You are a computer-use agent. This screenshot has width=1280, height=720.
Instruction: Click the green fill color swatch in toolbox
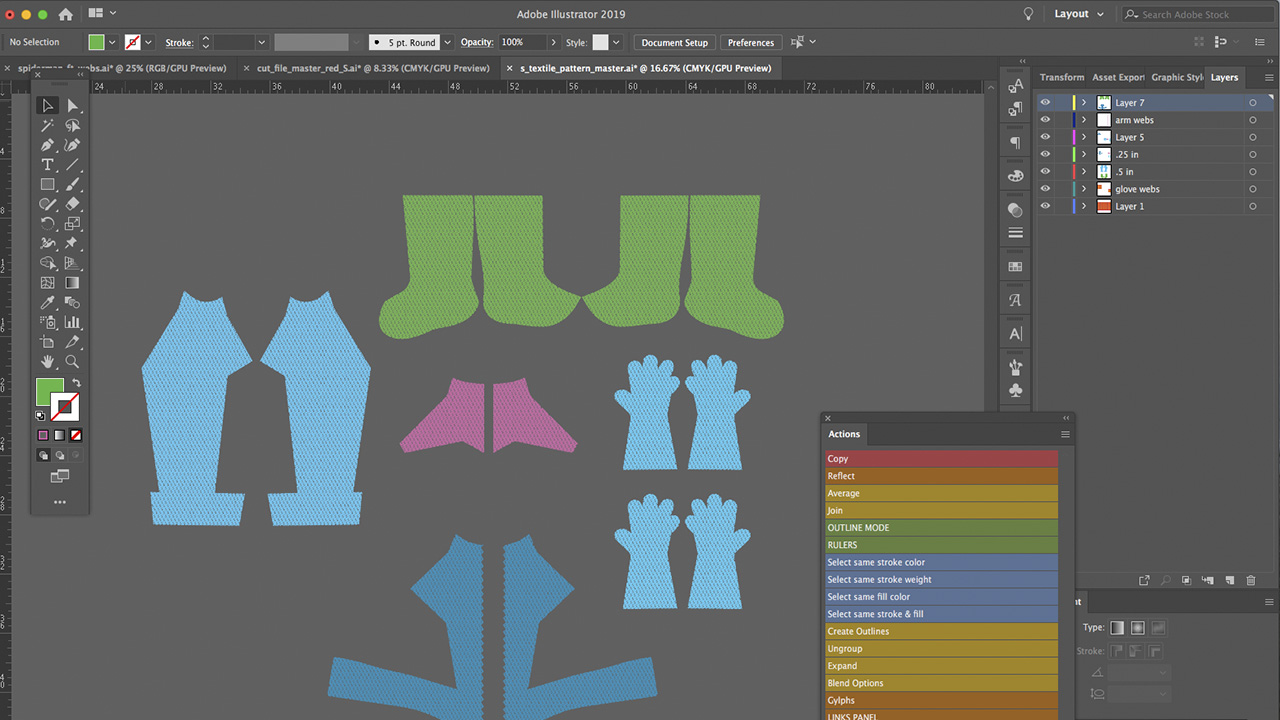[49, 392]
